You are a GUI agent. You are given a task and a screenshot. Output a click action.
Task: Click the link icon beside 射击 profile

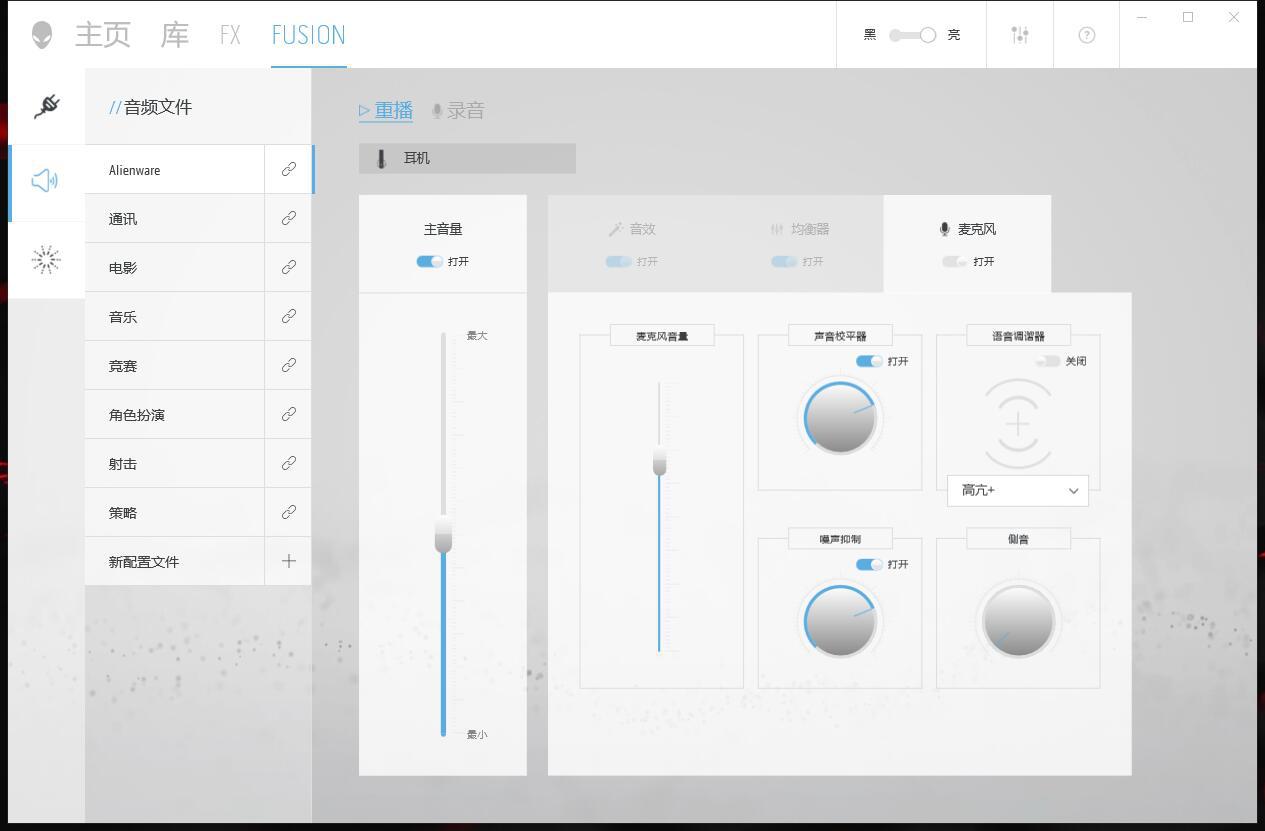[288, 463]
